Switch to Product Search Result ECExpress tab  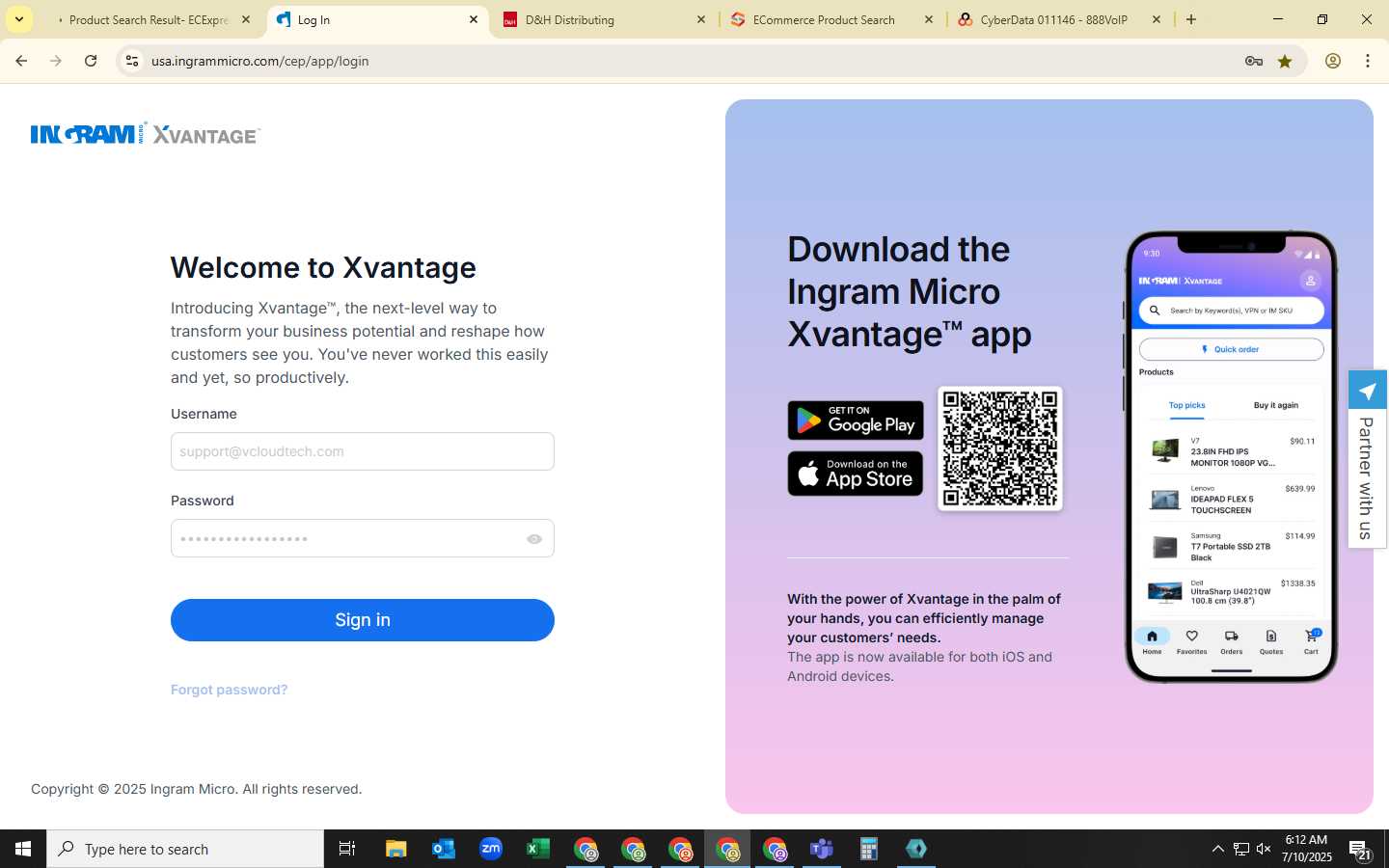[149, 19]
